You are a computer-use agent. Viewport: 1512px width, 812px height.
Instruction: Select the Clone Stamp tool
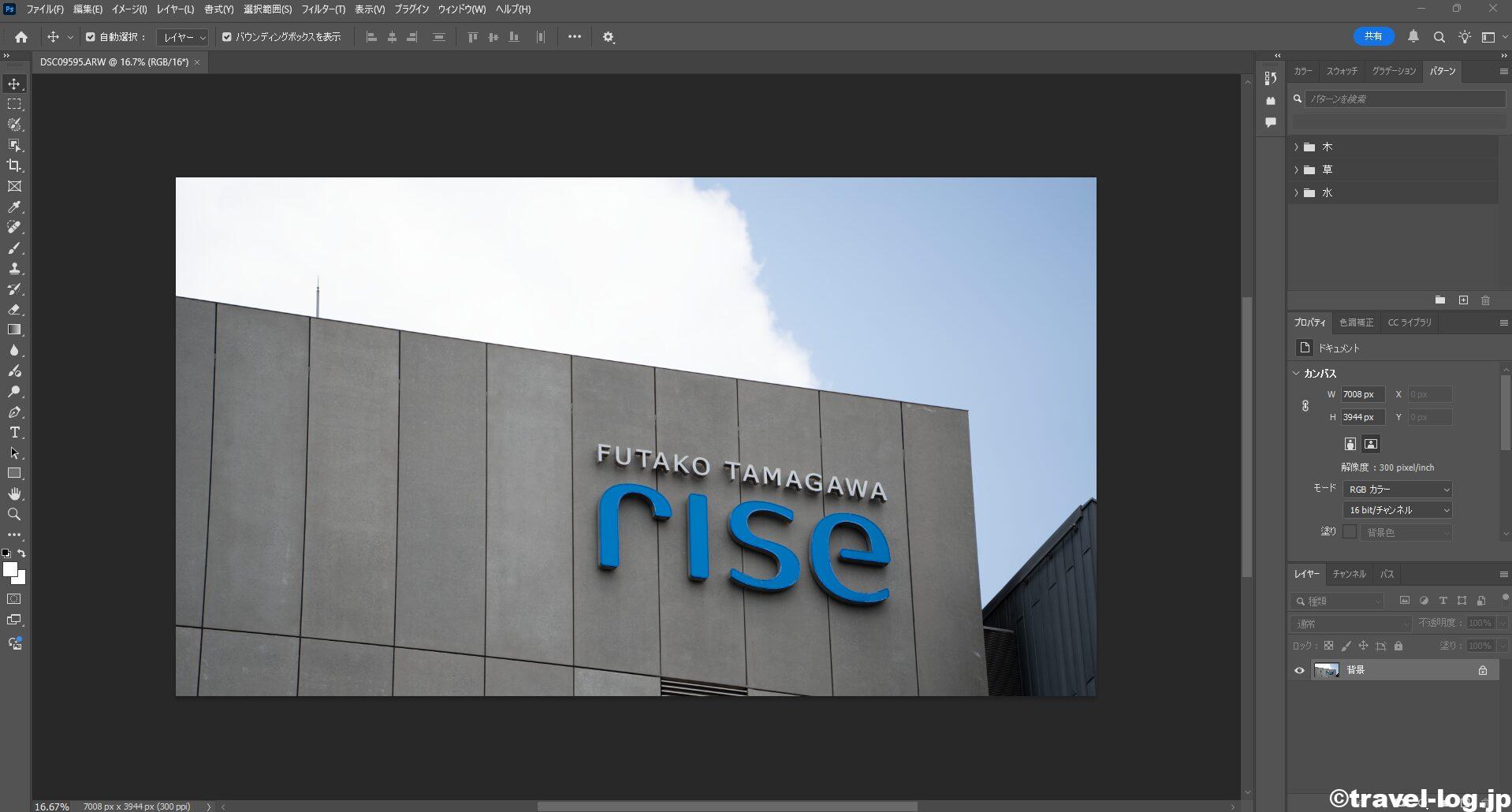tap(14, 268)
